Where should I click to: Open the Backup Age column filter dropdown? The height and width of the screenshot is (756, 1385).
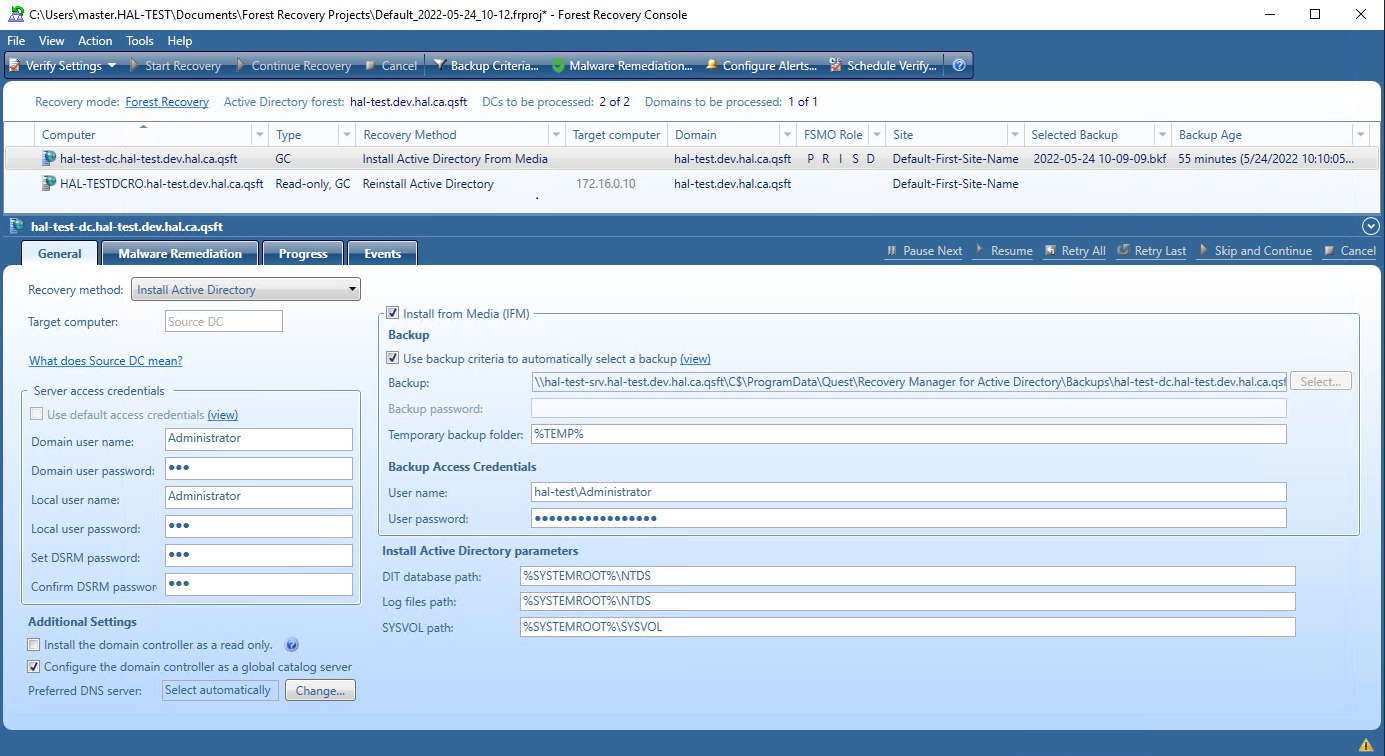pyautogui.click(x=1361, y=135)
